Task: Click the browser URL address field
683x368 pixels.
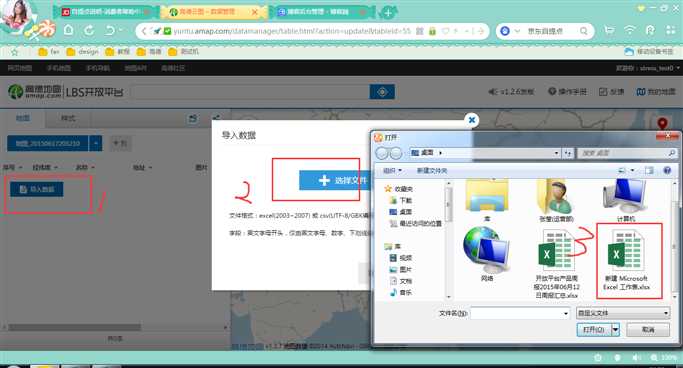Action: [x=292, y=31]
